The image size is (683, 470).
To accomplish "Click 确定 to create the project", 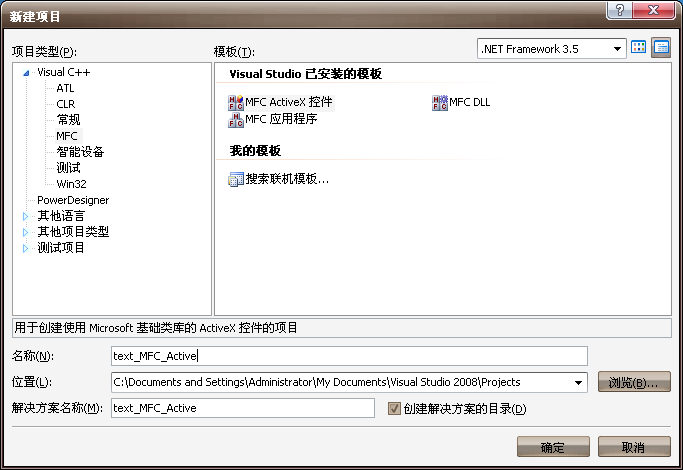I will pos(553,447).
